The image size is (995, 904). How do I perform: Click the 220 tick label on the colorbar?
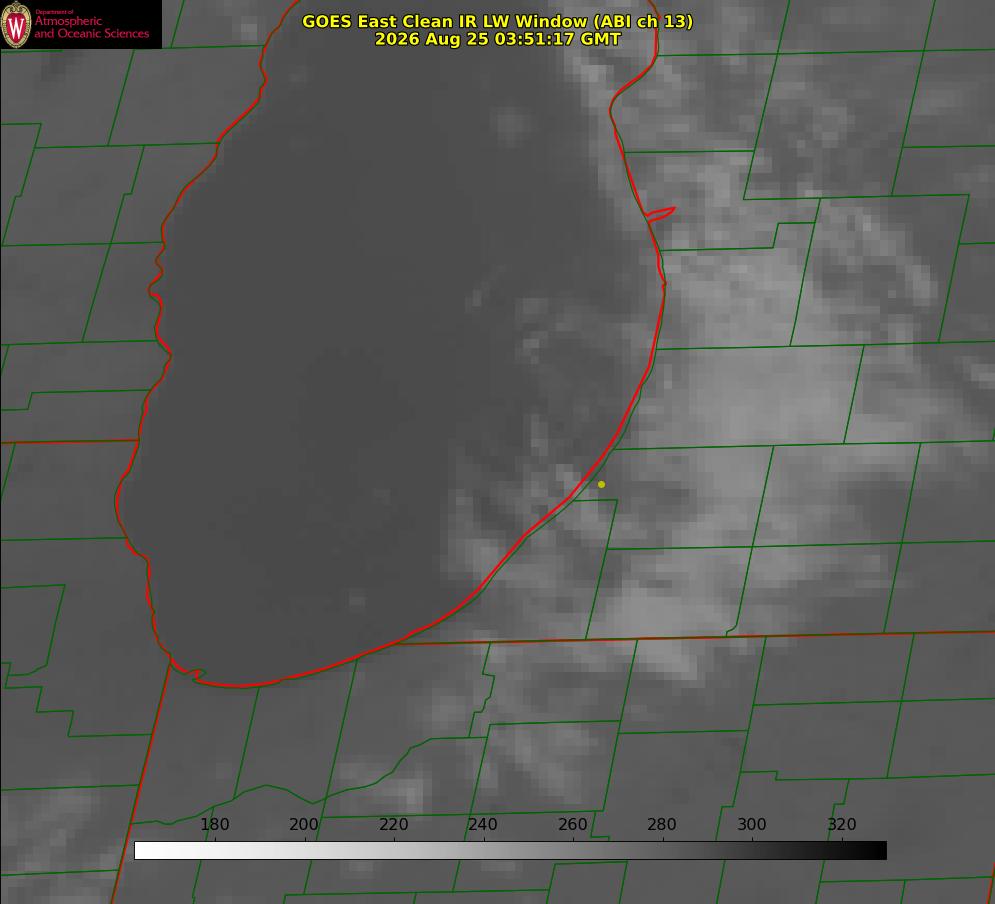393,824
